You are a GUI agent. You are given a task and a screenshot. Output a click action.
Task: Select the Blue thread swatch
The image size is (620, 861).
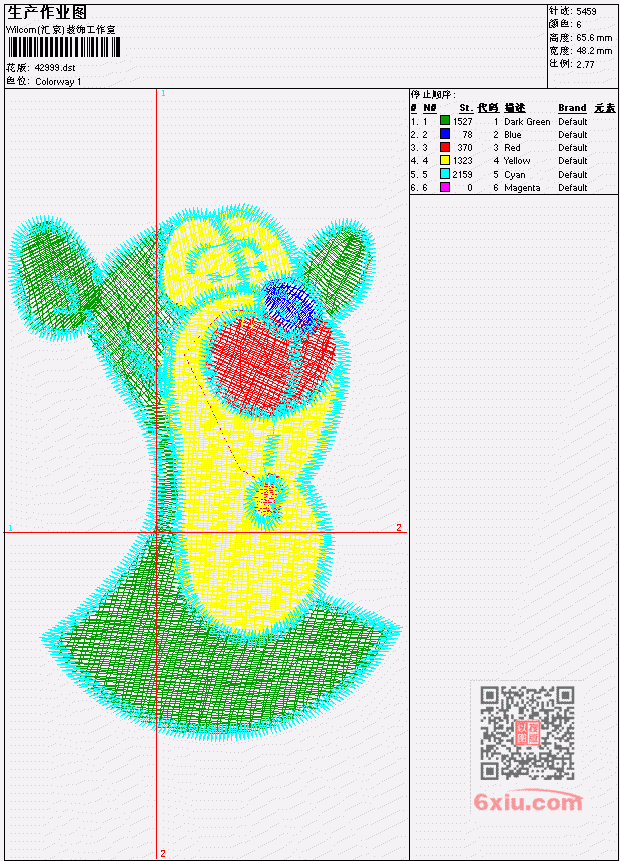coord(445,134)
